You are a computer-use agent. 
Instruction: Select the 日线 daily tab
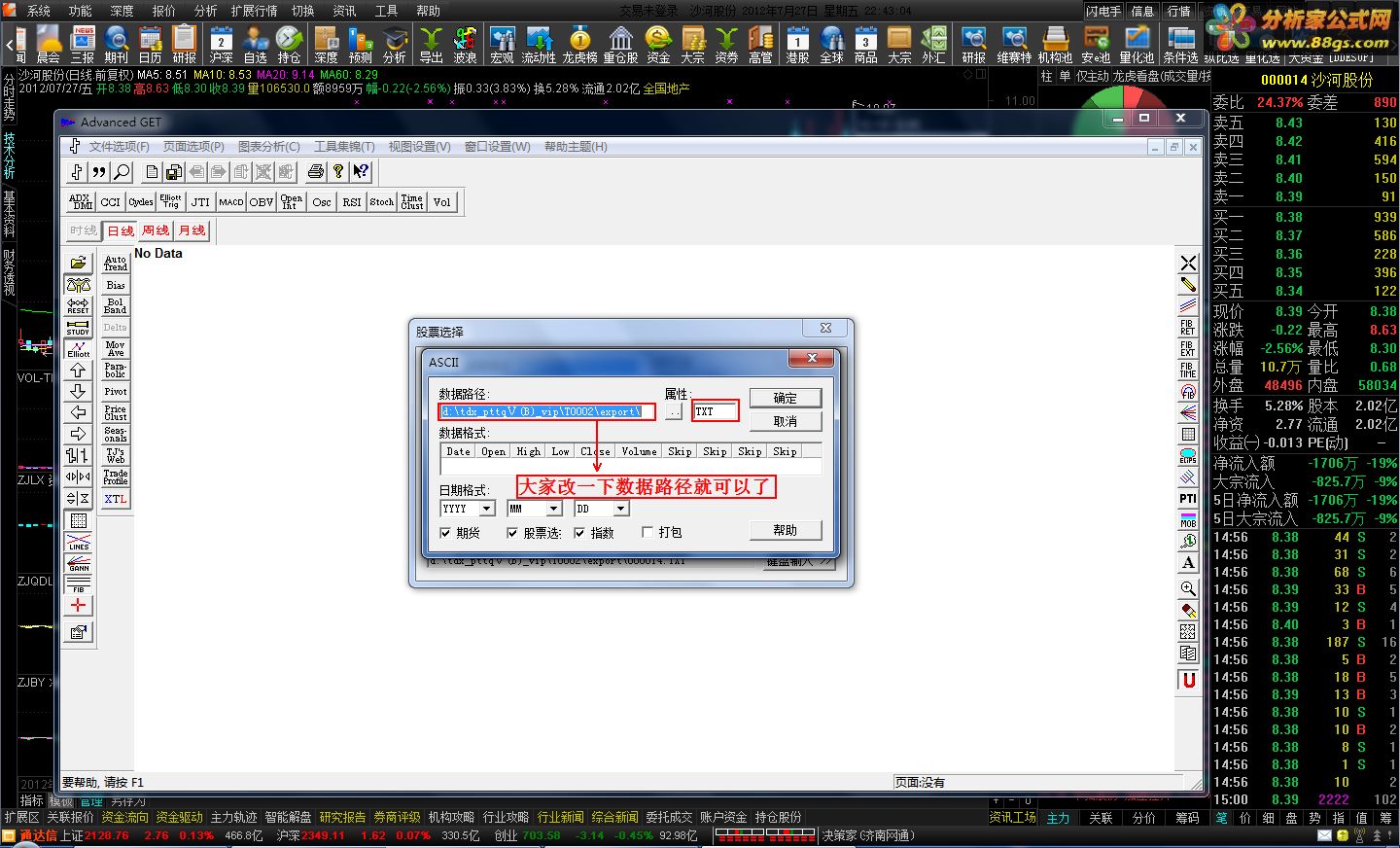click(x=121, y=230)
